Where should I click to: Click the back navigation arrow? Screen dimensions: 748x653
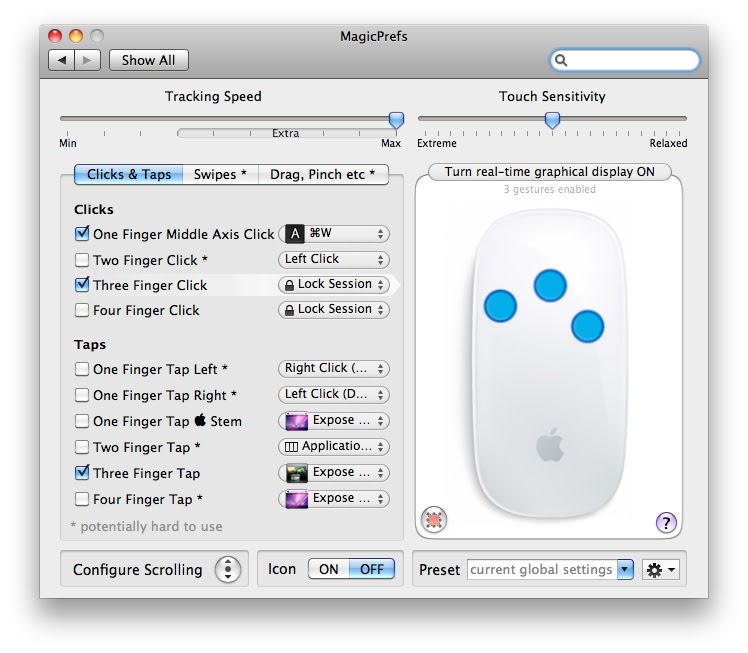pyautogui.click(x=62, y=60)
